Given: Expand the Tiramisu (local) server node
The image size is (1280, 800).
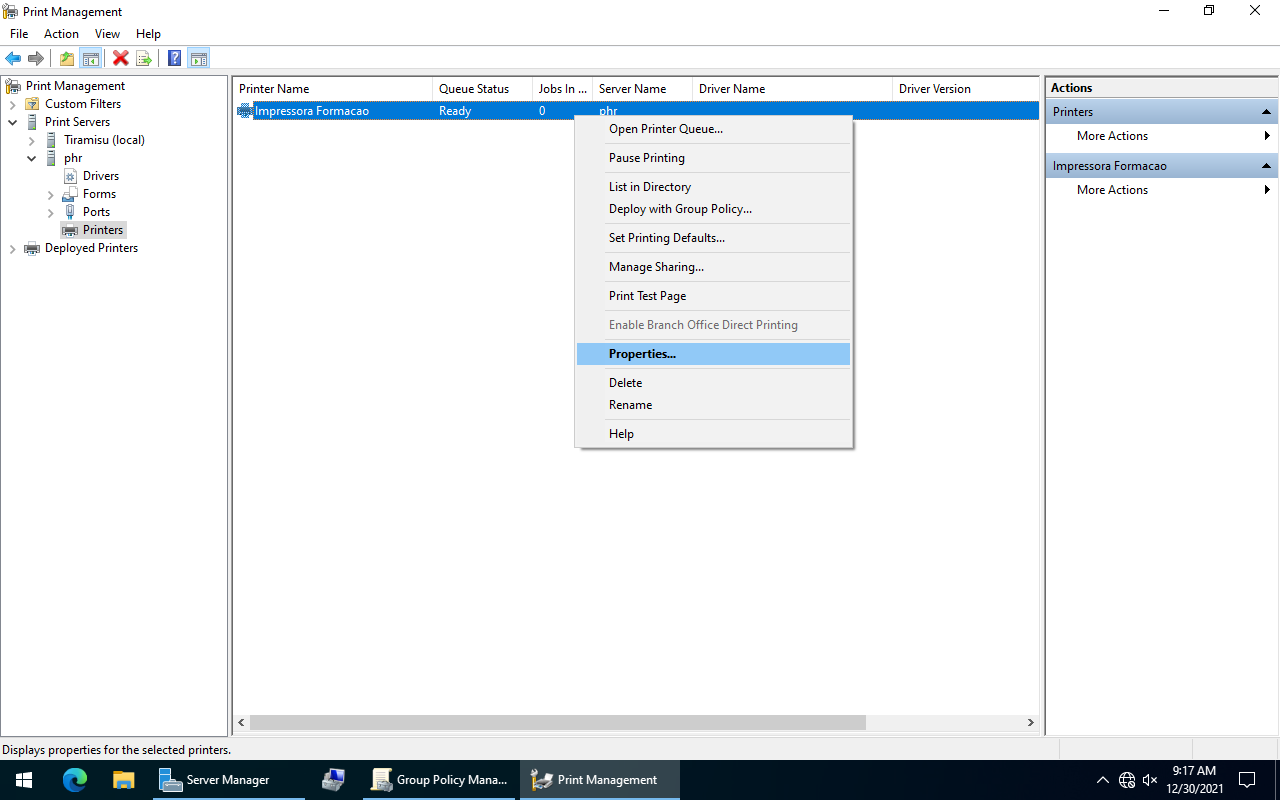Looking at the screenshot, I should (31, 139).
